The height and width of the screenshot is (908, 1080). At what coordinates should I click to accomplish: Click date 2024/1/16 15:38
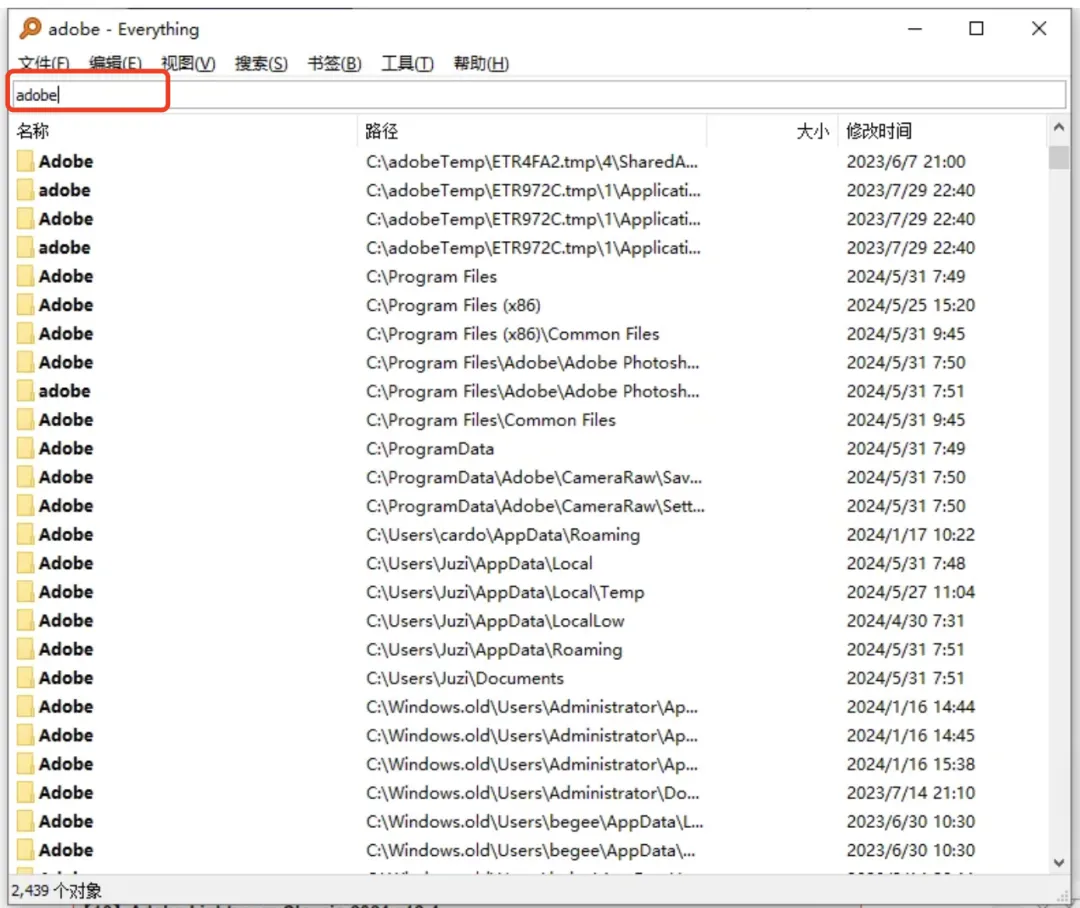(911, 765)
